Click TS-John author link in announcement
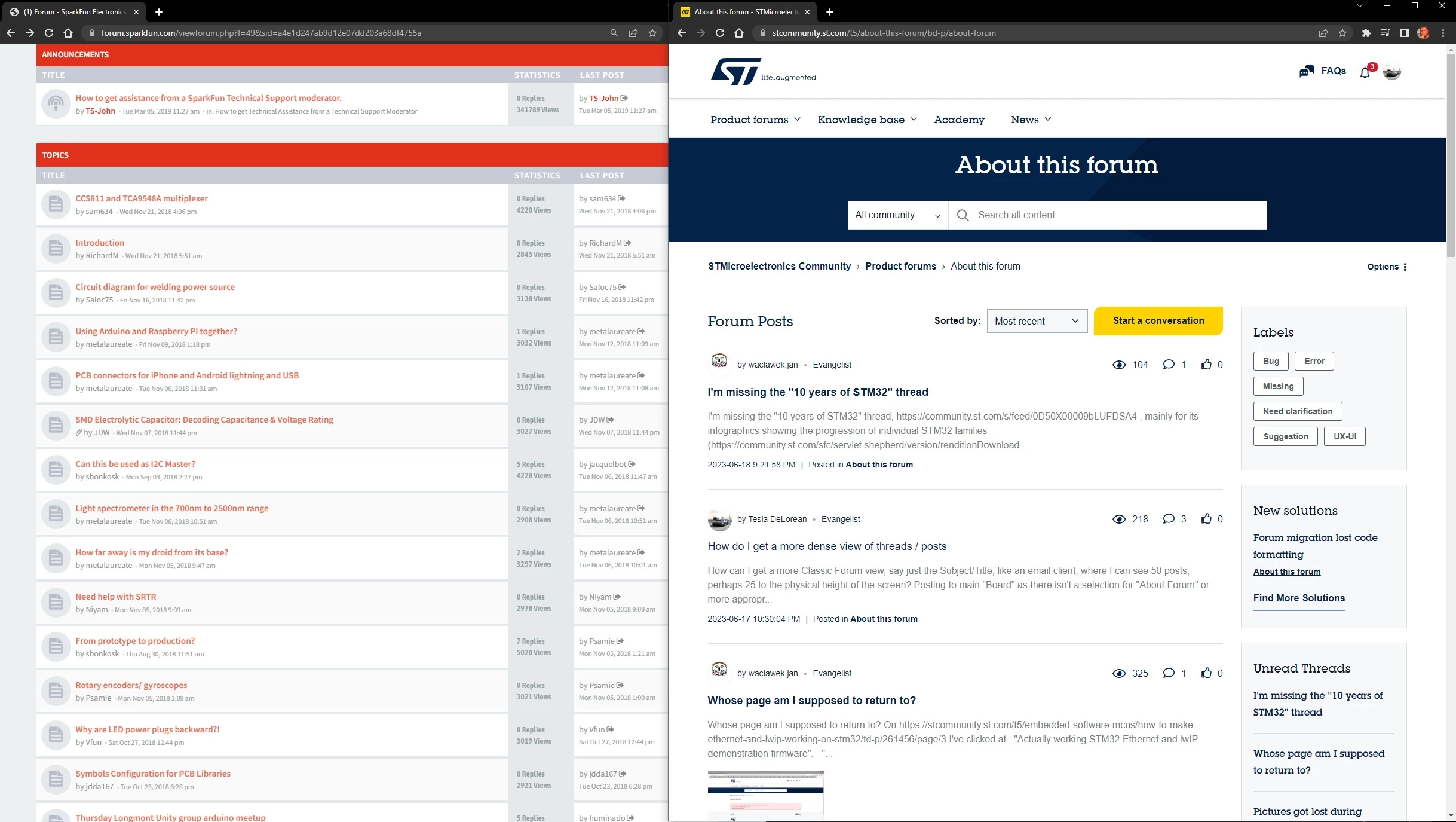 pos(100,111)
